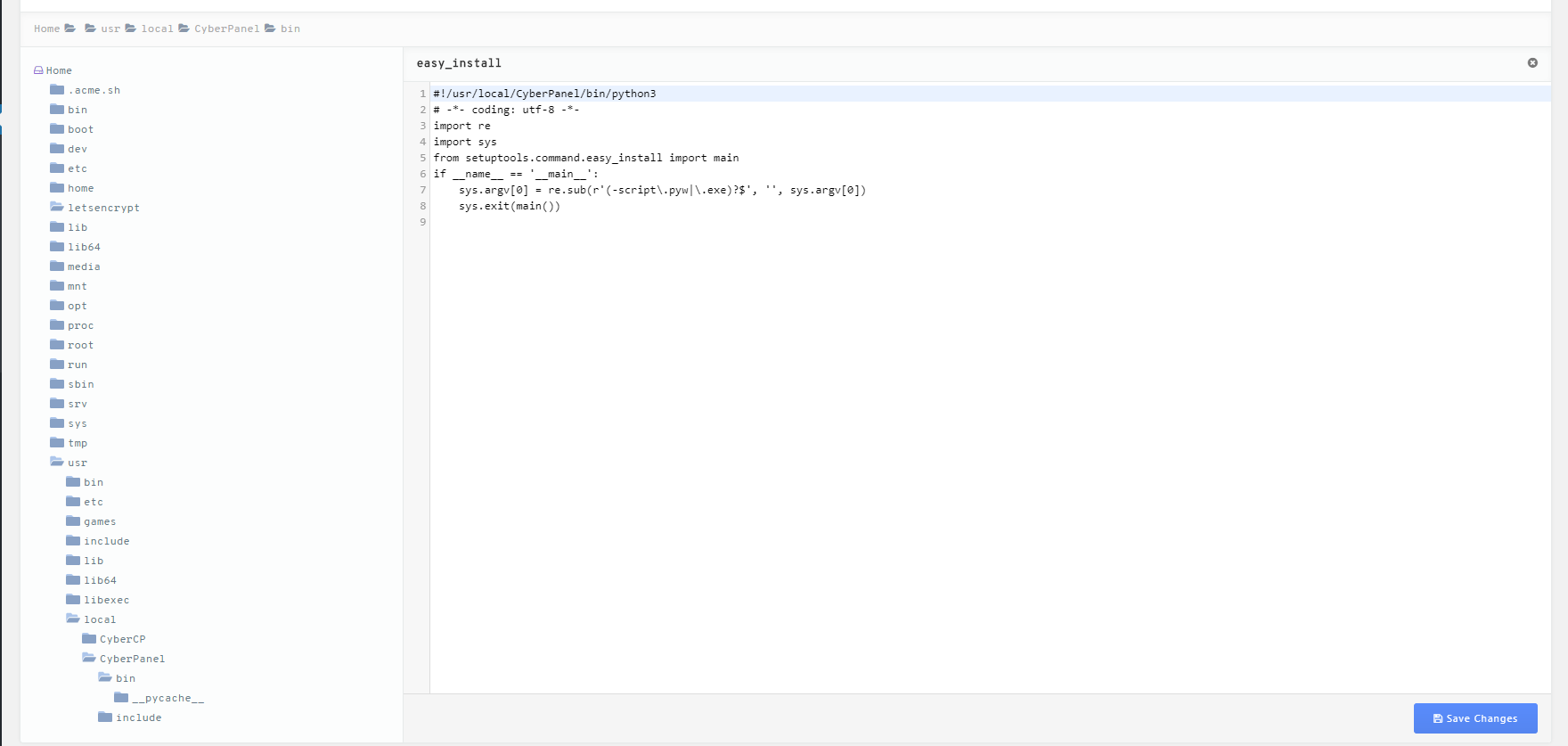Collapse the open CyberPanel folder icon

[x=89, y=658]
